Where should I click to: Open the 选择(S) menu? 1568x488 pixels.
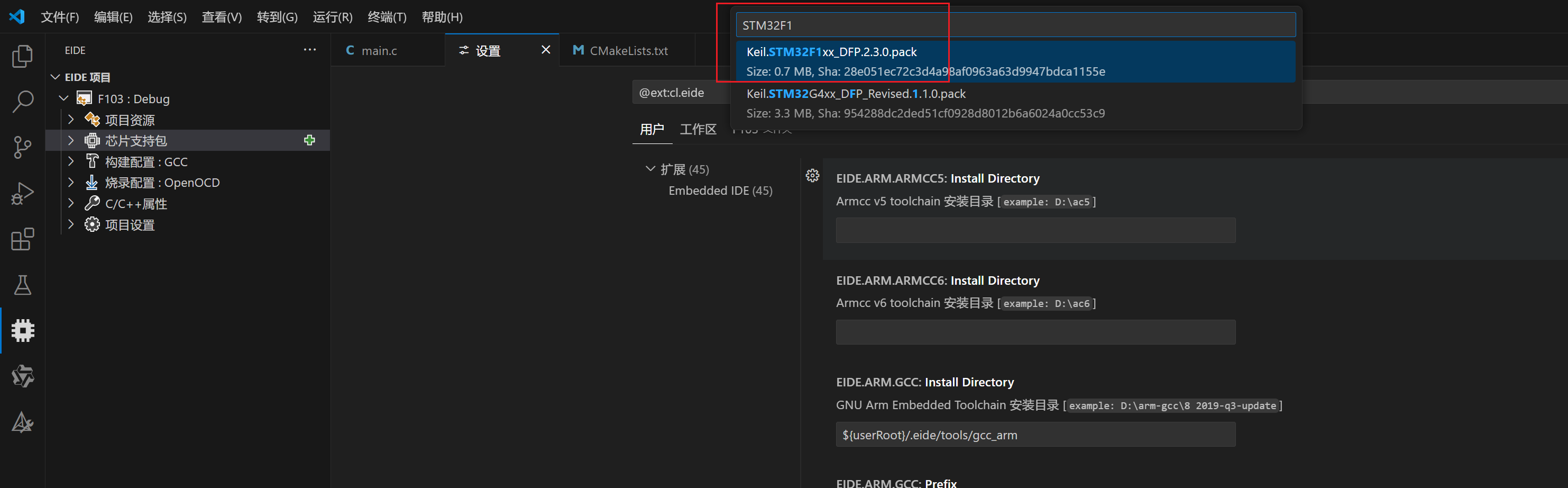click(167, 17)
